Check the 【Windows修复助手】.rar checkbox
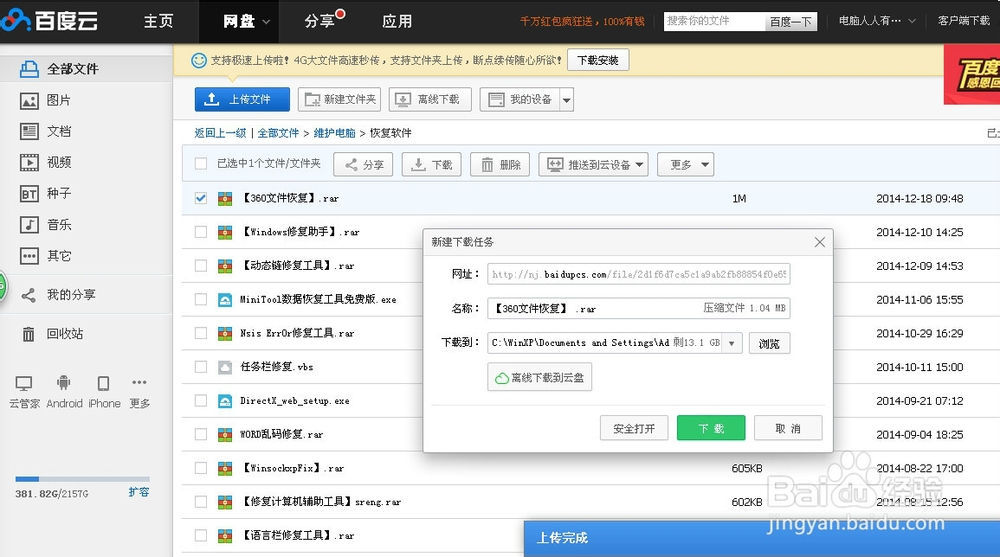Image resolution: width=1000 pixels, height=557 pixels. pos(201,232)
